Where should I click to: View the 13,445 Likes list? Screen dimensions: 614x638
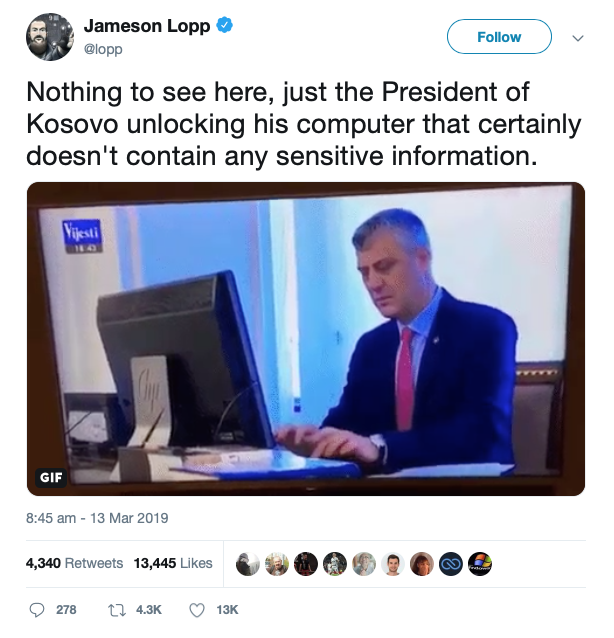[x=173, y=563]
